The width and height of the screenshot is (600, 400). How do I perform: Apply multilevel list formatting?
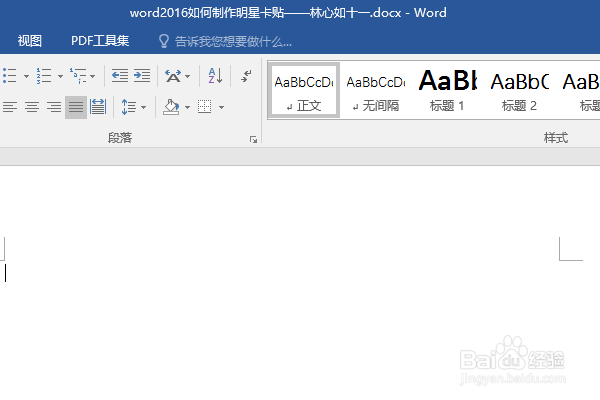tap(78, 76)
